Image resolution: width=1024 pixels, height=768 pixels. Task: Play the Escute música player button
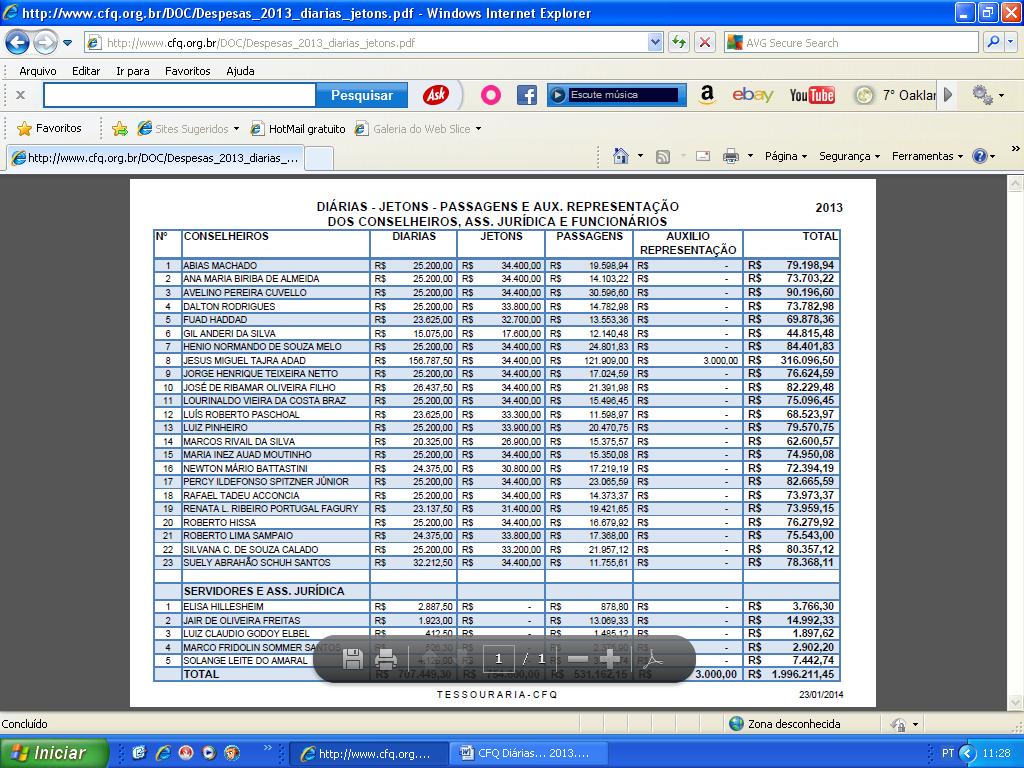[558, 95]
